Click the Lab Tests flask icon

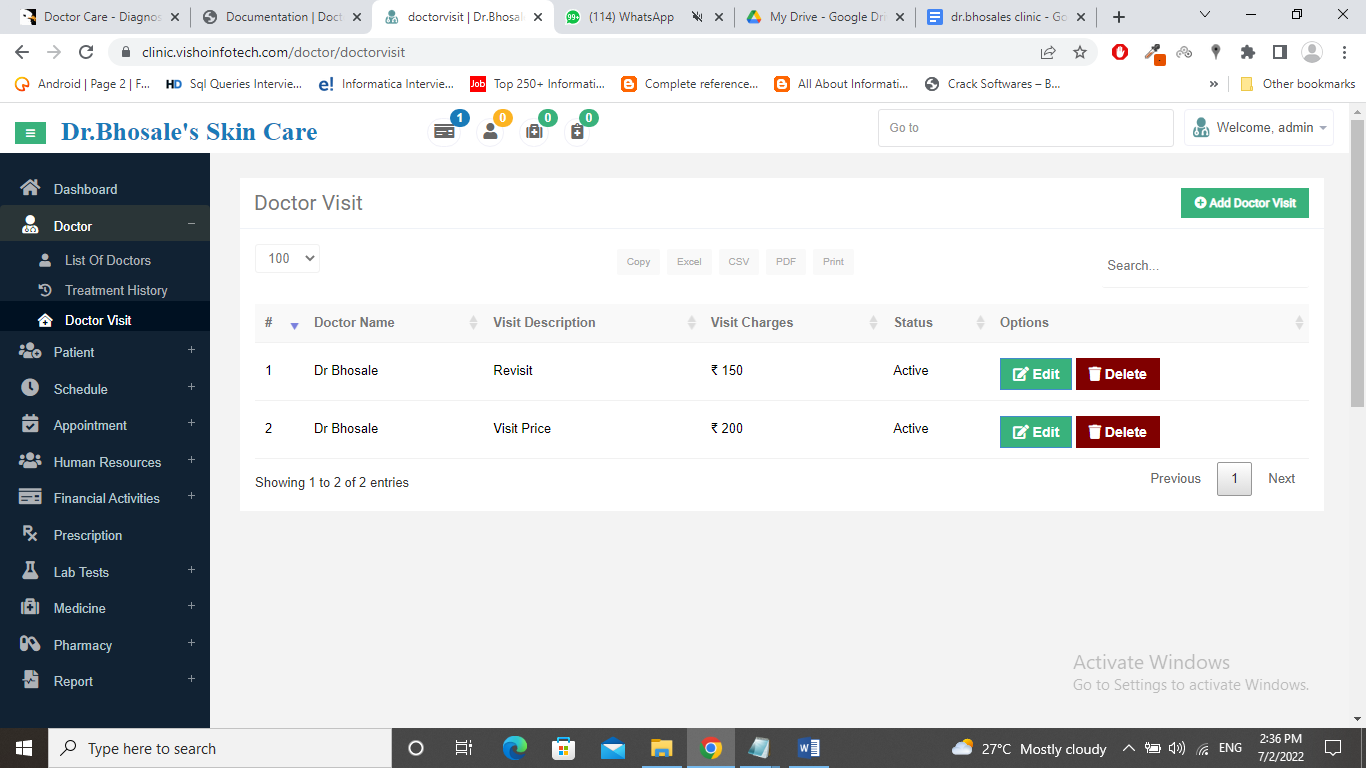tap(30, 571)
